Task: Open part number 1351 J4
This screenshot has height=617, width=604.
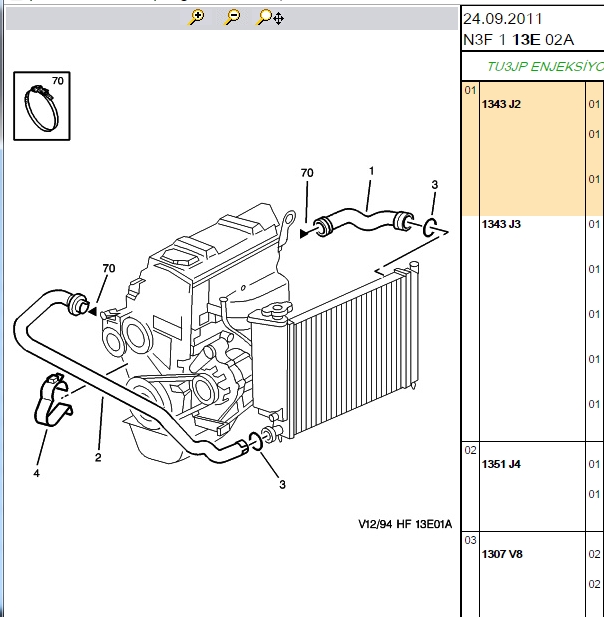Action: coord(501,464)
